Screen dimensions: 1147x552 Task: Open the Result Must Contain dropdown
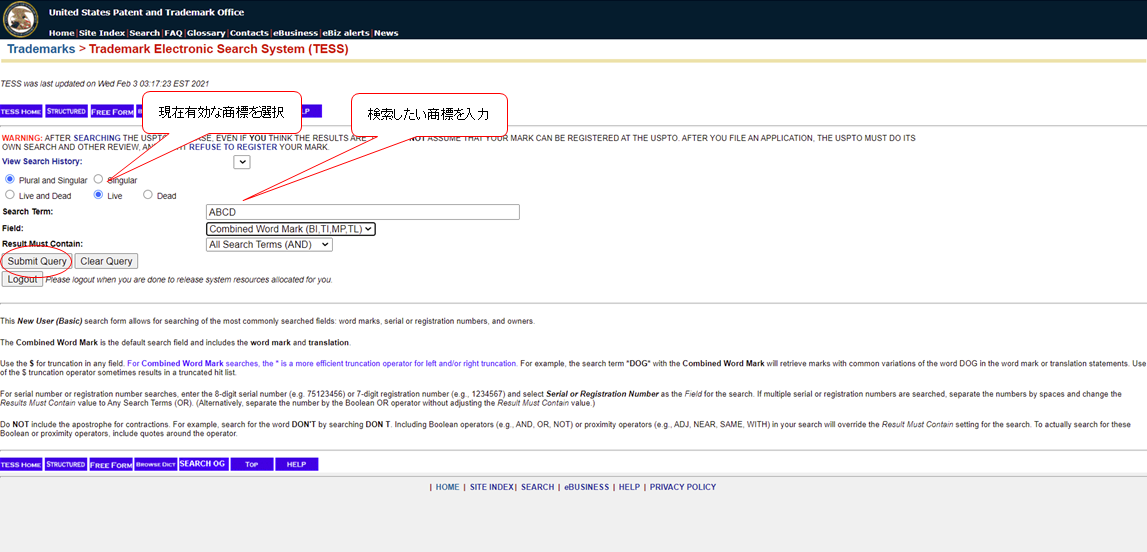click(270, 245)
